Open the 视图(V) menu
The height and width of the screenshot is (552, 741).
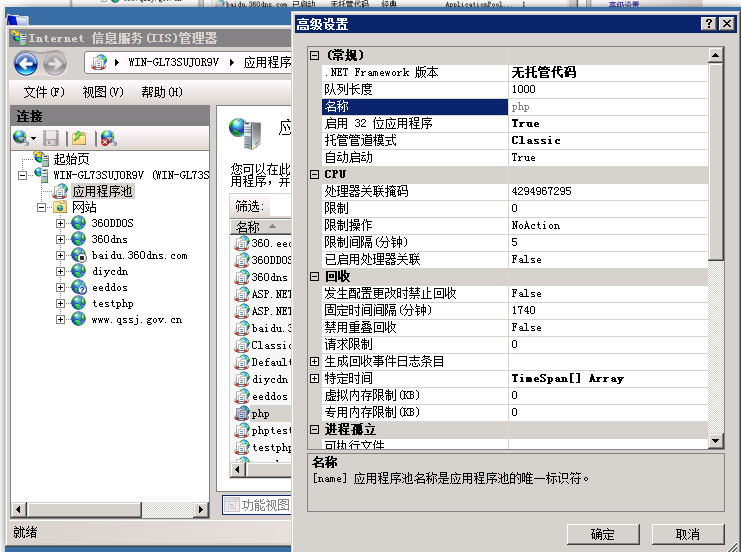coord(103,92)
